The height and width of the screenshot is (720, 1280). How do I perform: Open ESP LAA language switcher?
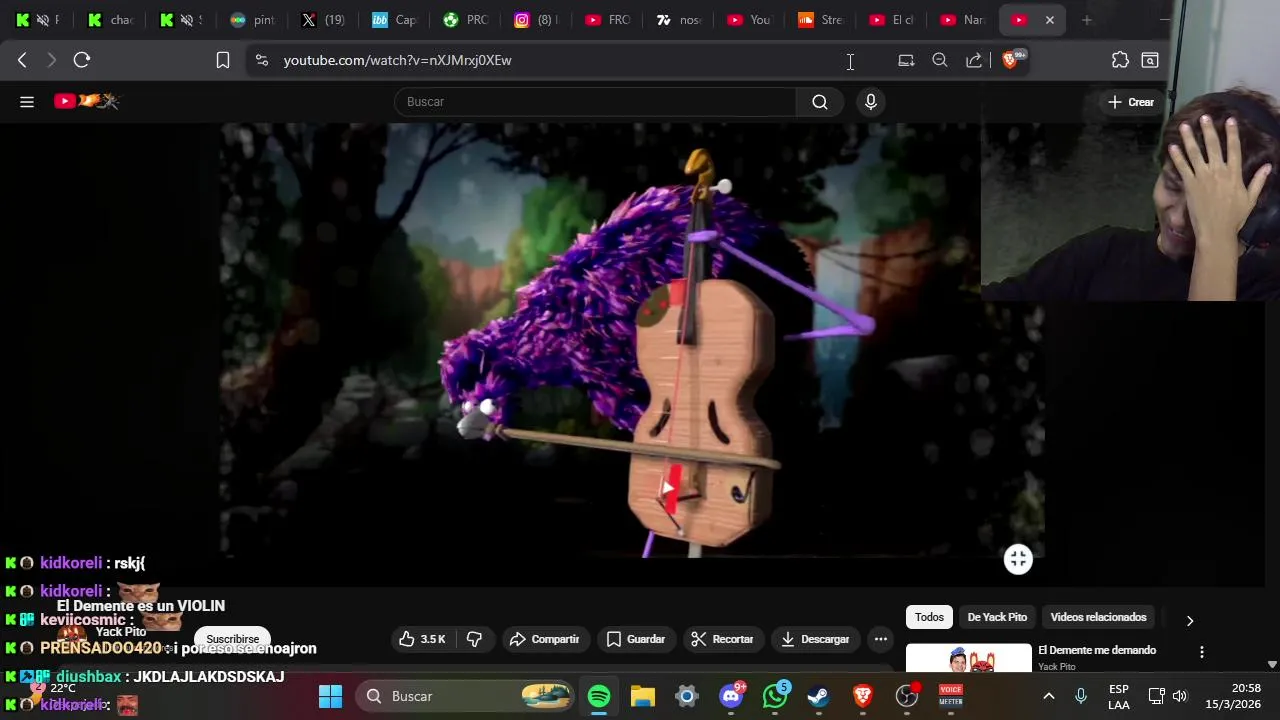(1119, 696)
